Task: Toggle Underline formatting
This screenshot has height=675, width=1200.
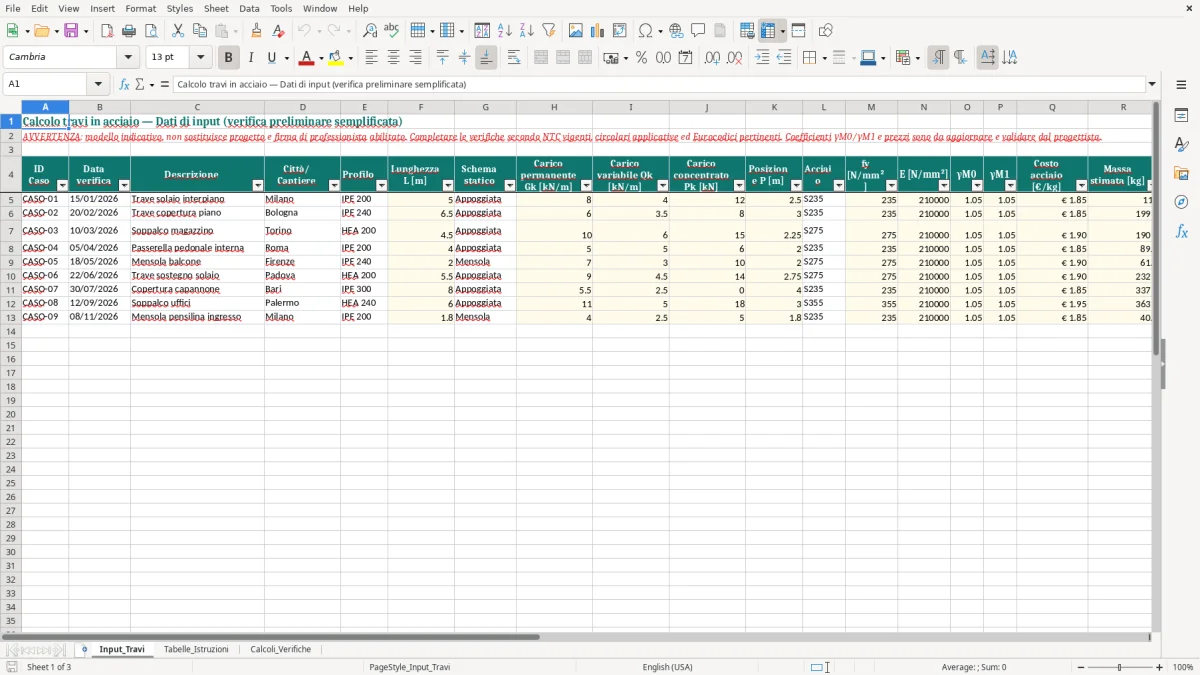Action: 271,58
